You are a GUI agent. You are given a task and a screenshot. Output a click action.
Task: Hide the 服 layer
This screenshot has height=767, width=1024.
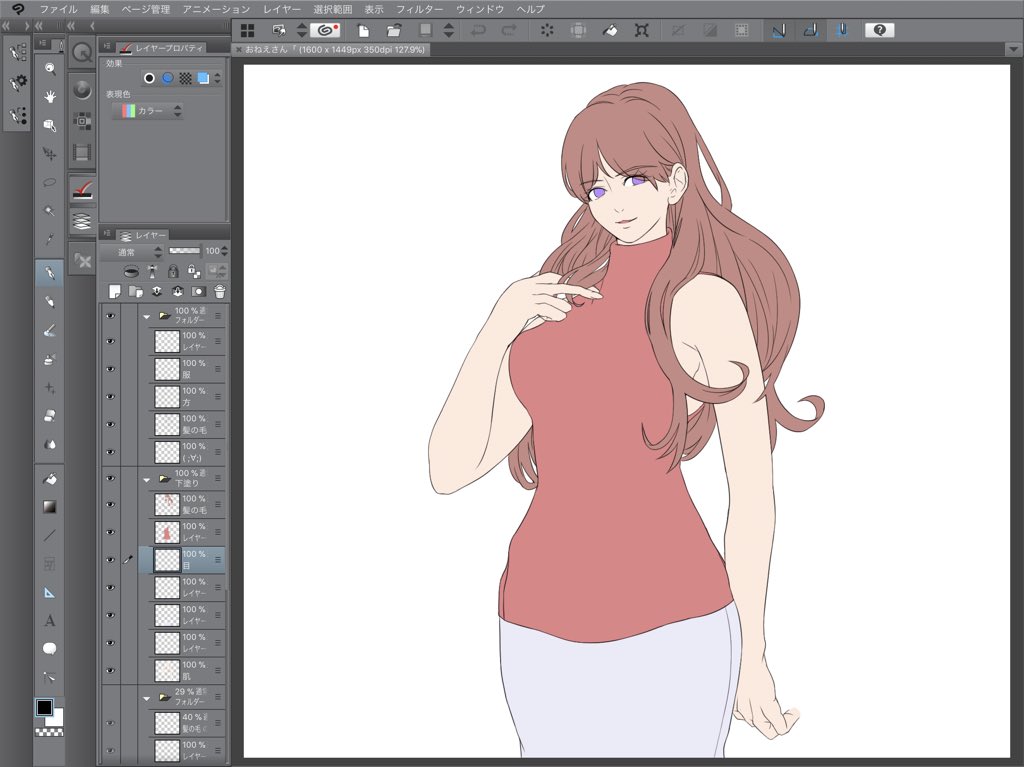pyautogui.click(x=110, y=369)
